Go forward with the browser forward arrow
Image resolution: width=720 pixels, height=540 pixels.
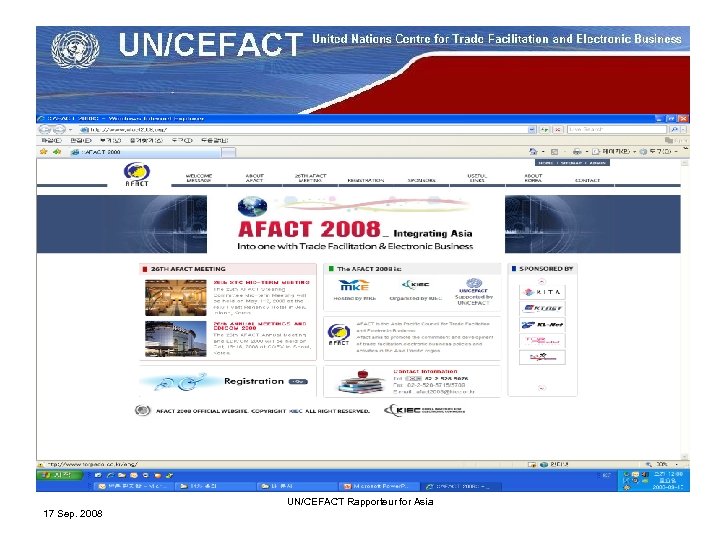(59, 130)
